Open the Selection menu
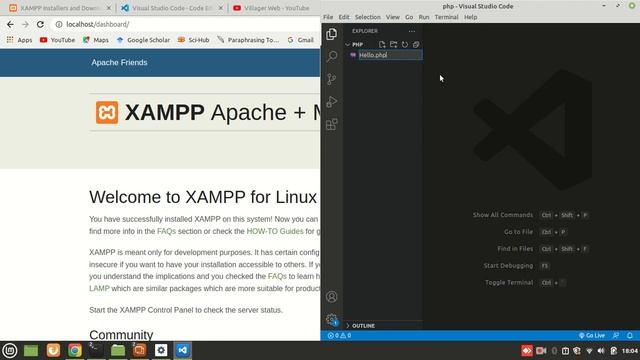Screen dimensions: 640x360 click(x=367, y=17)
